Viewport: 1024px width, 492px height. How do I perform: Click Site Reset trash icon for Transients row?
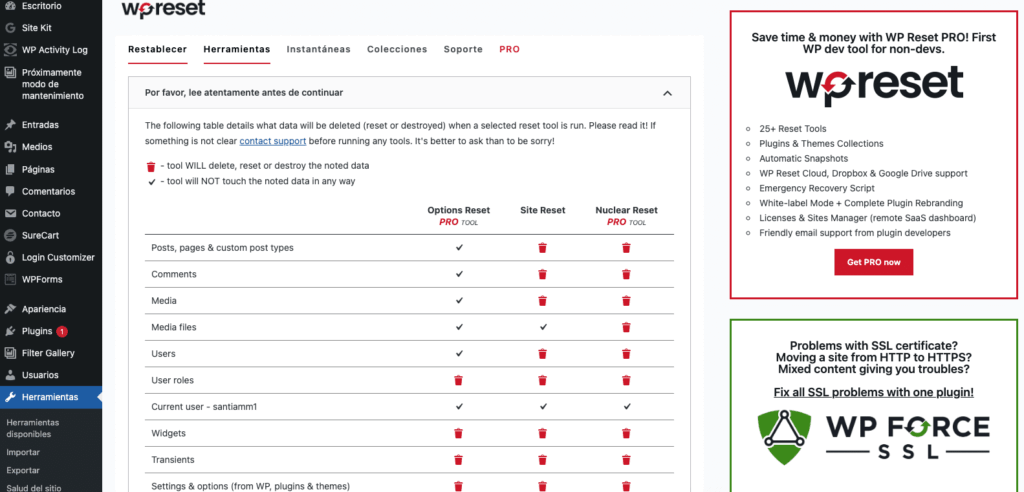click(543, 460)
